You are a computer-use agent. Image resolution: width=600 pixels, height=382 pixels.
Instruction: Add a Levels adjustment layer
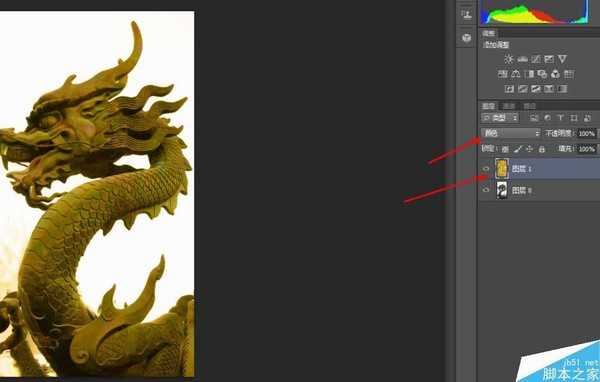coord(522,59)
